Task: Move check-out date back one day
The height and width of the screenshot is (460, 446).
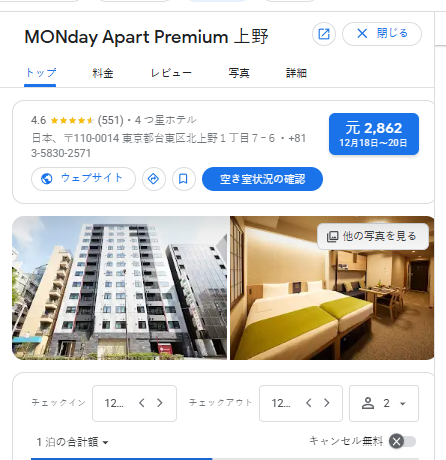Action: [309, 403]
